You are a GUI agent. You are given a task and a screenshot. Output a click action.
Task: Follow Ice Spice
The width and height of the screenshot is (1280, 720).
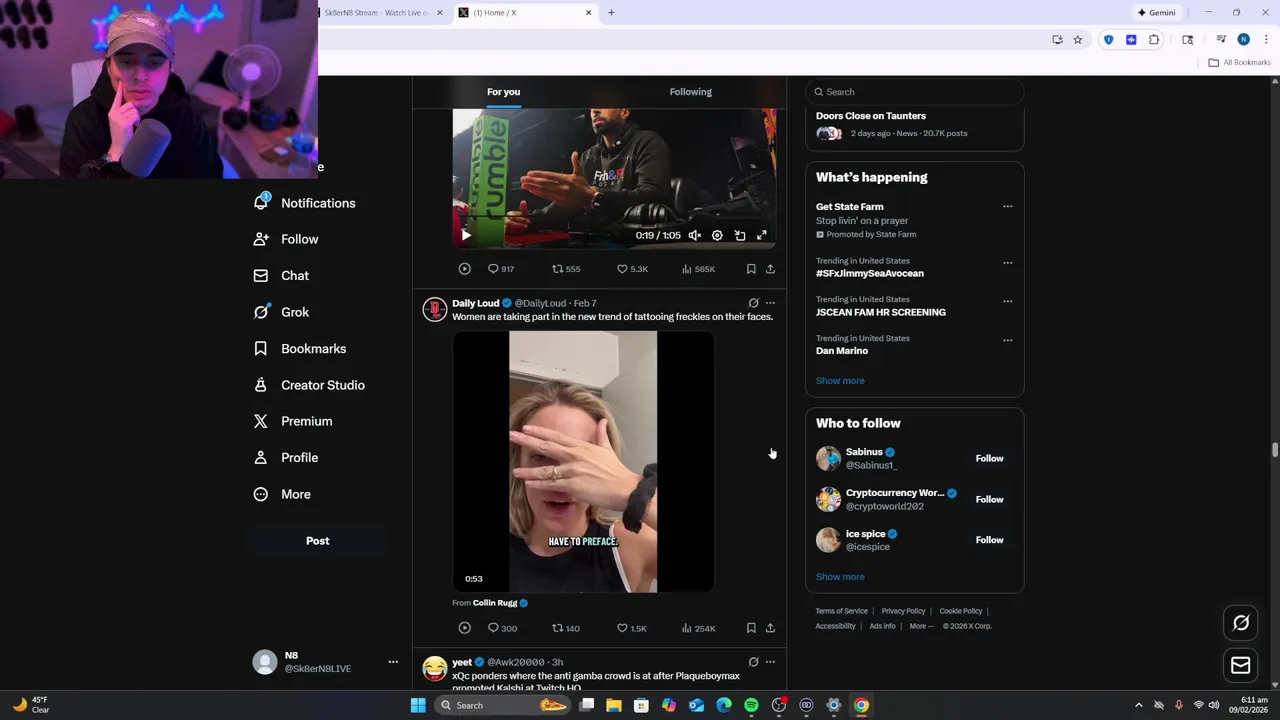(x=989, y=540)
